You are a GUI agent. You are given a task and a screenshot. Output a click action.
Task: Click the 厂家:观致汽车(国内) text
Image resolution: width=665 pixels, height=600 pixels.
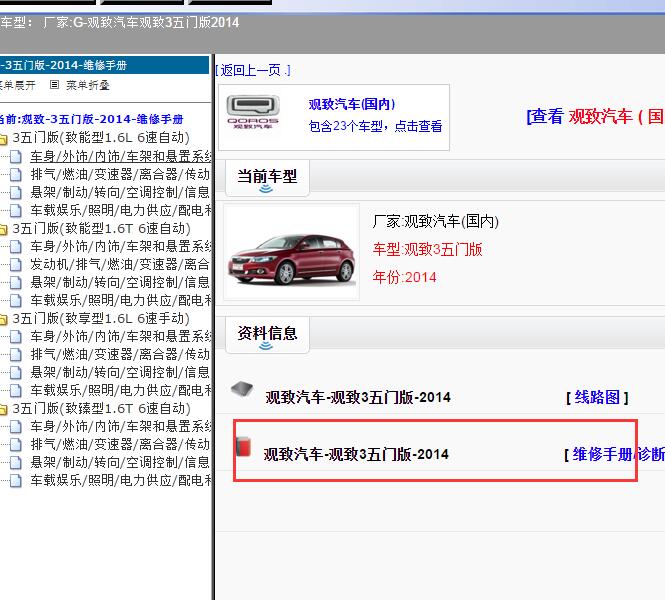pos(436,221)
